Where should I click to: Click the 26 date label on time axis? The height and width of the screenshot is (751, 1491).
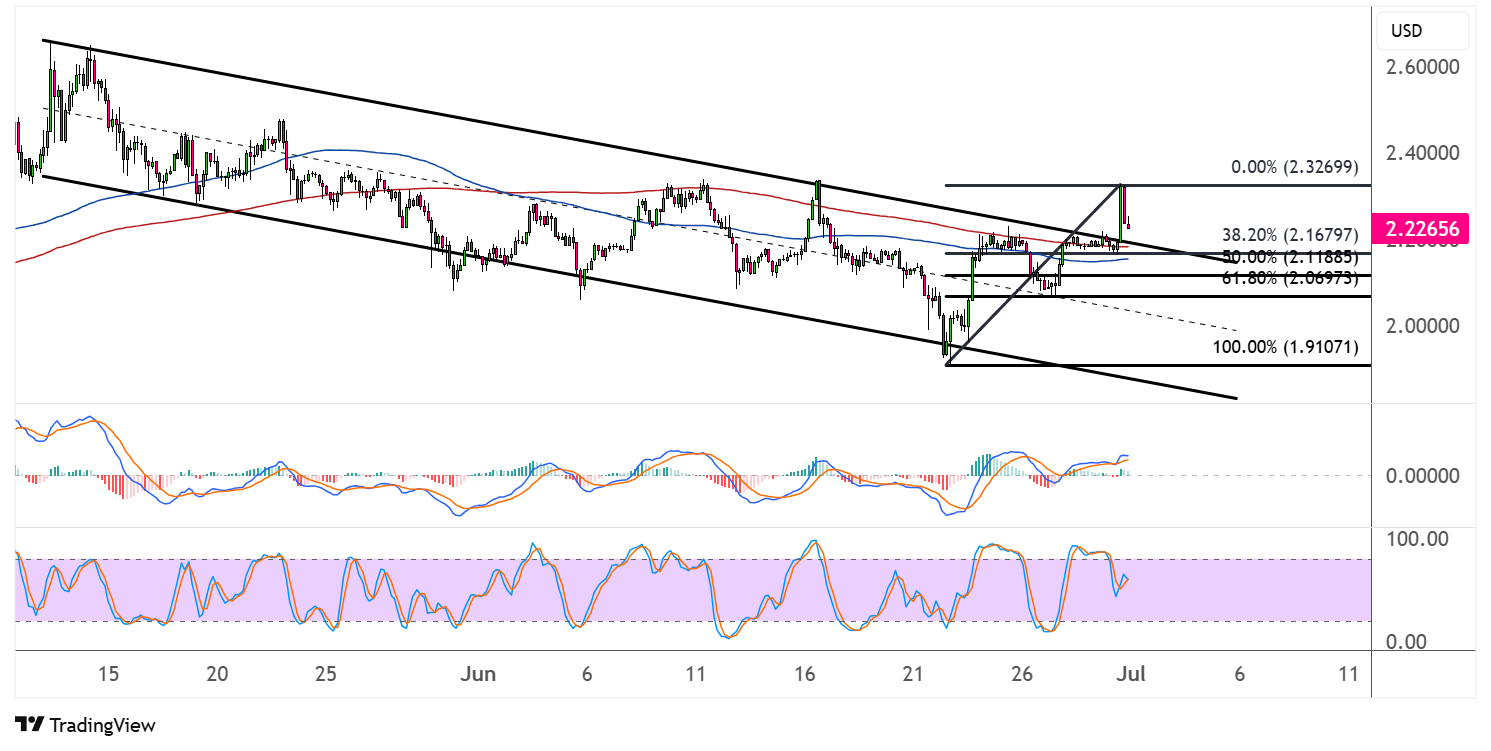pos(1021,674)
